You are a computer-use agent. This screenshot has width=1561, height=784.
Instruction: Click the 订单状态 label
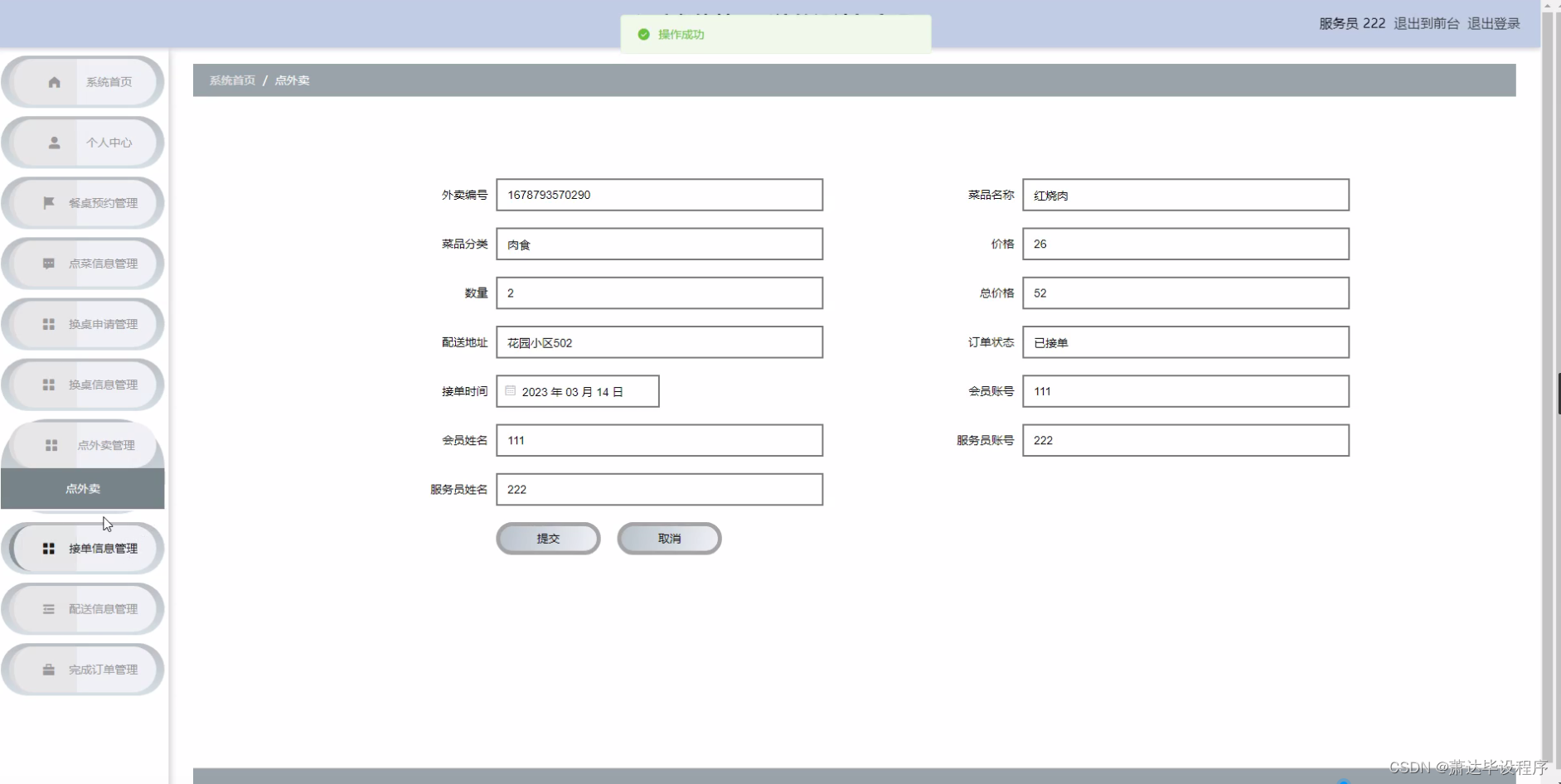point(991,342)
